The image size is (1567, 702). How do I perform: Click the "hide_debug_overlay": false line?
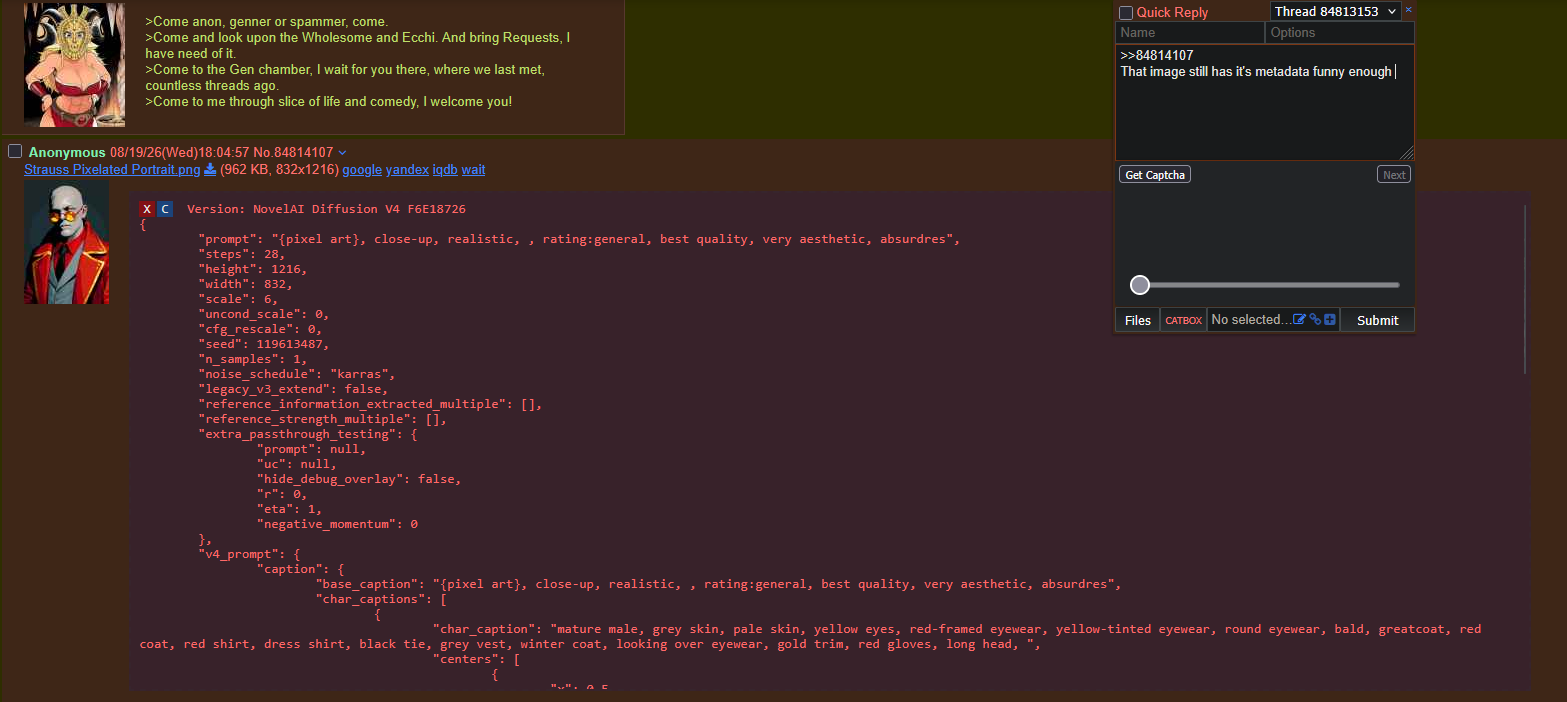click(x=359, y=479)
